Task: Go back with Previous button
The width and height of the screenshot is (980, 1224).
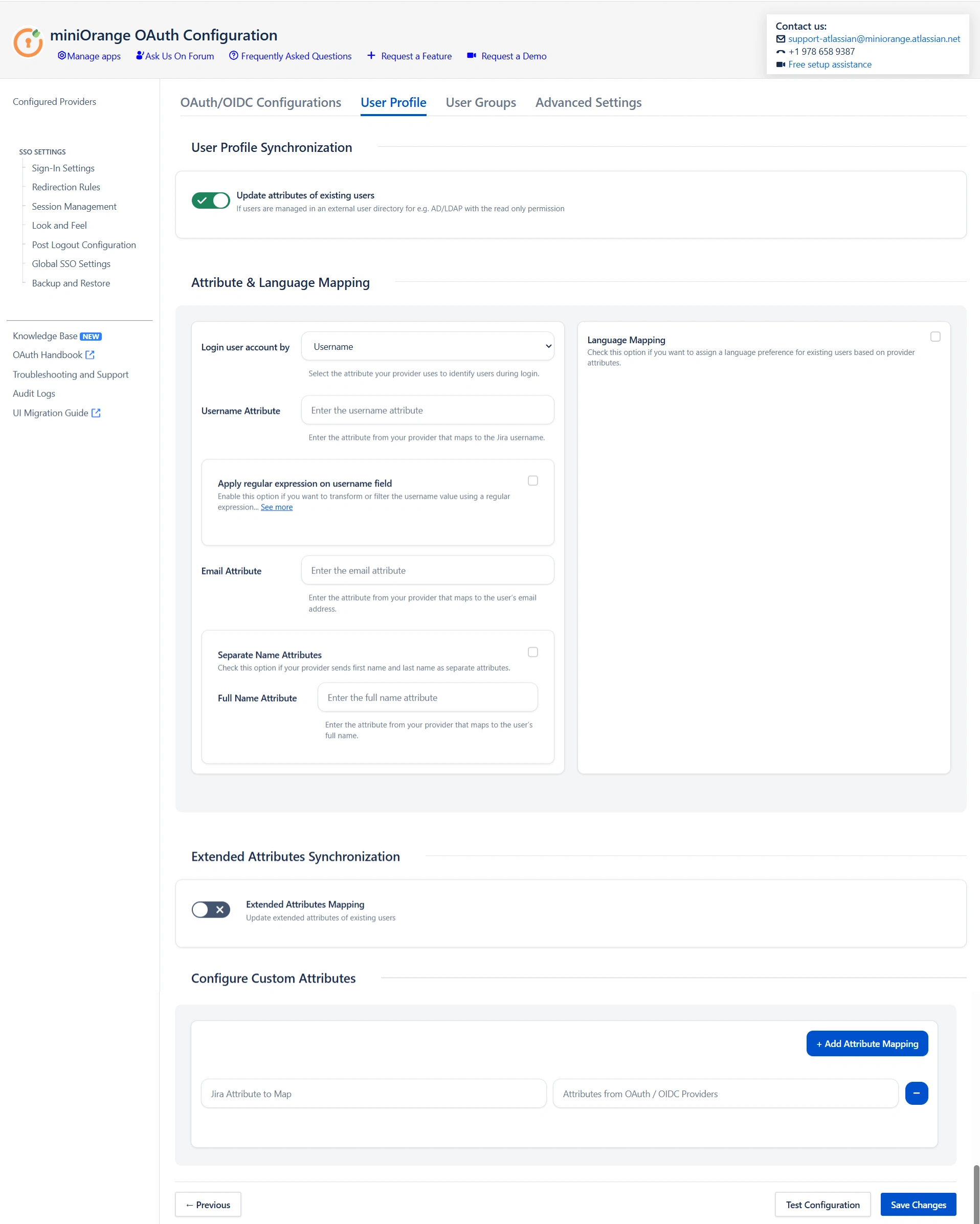Action: point(208,1205)
